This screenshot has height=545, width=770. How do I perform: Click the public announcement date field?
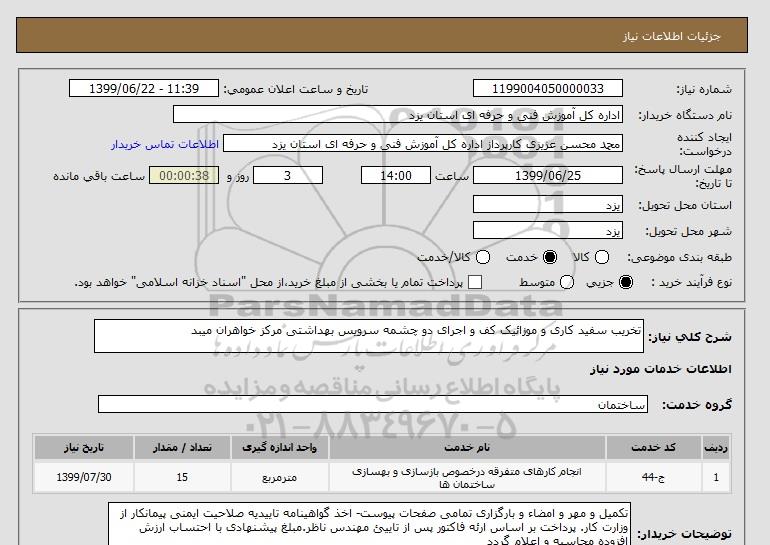tap(144, 88)
